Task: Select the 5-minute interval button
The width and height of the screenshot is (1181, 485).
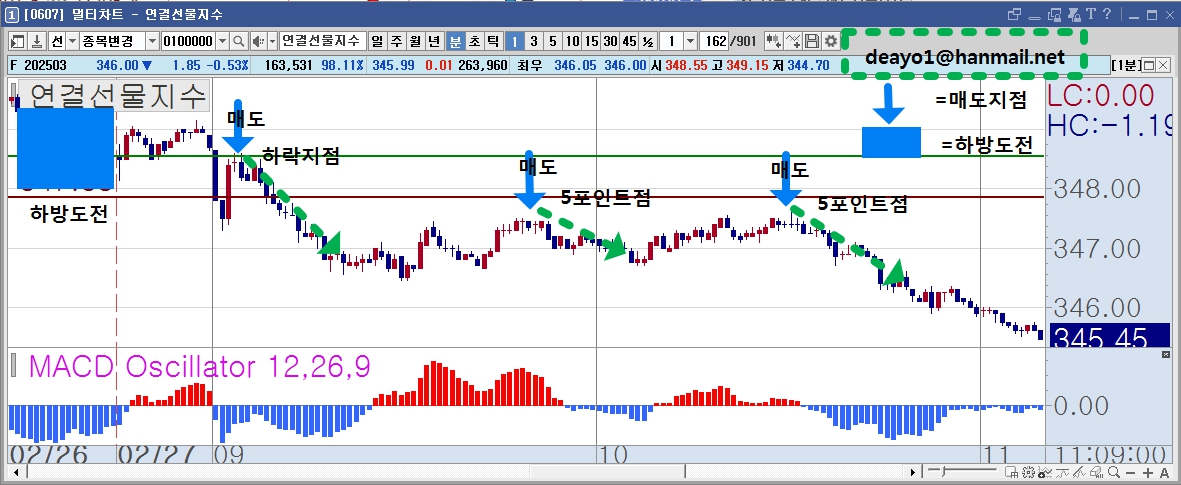Action: pyautogui.click(x=552, y=41)
